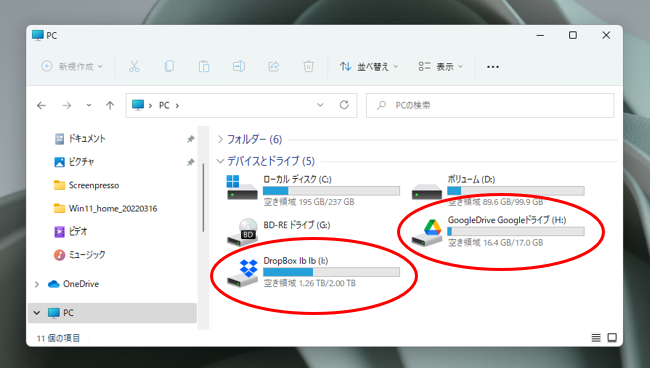Switch to details view icon in status bar
Screen dimensions: 650x368
(x=596, y=338)
